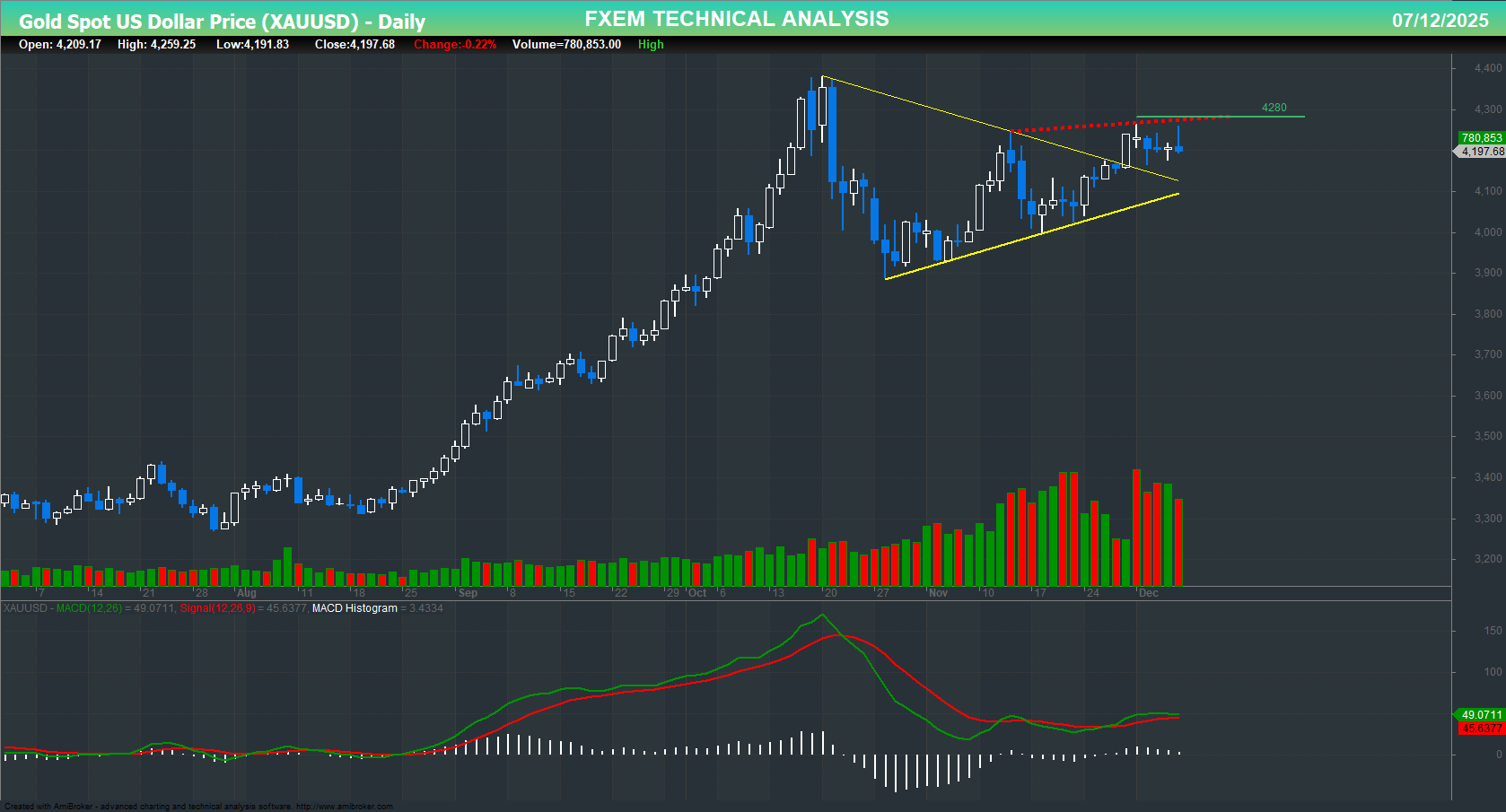
Task: Click the 4280 resistance level label
Action: [1274, 106]
